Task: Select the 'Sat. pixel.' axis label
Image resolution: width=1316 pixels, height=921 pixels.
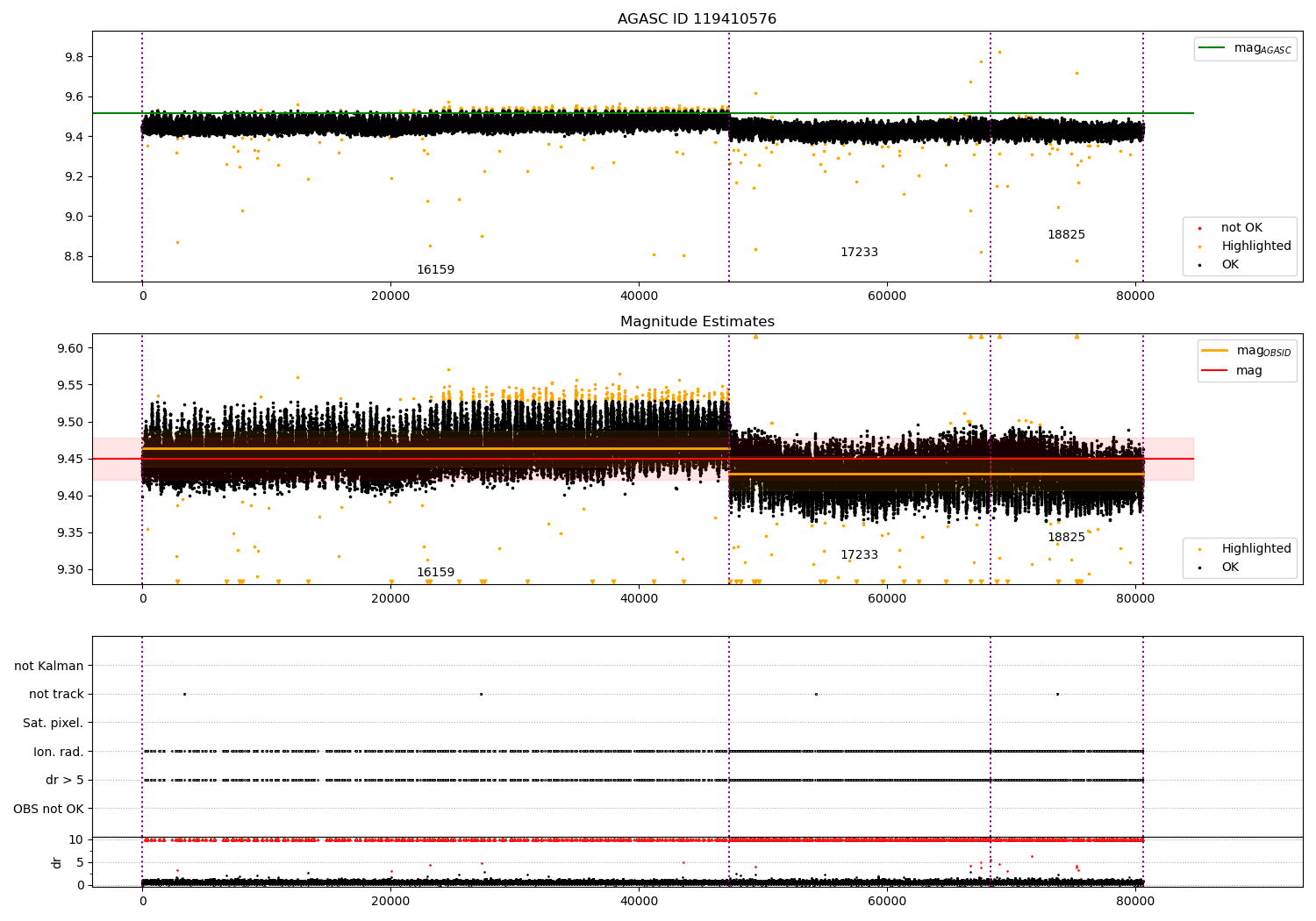Action: 53,723
